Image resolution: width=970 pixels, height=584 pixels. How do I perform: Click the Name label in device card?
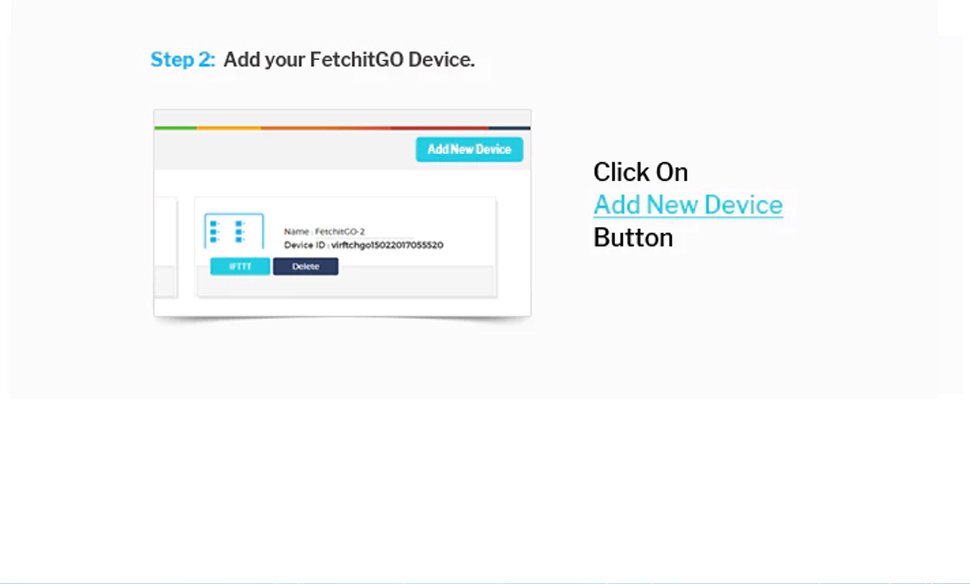[298, 231]
